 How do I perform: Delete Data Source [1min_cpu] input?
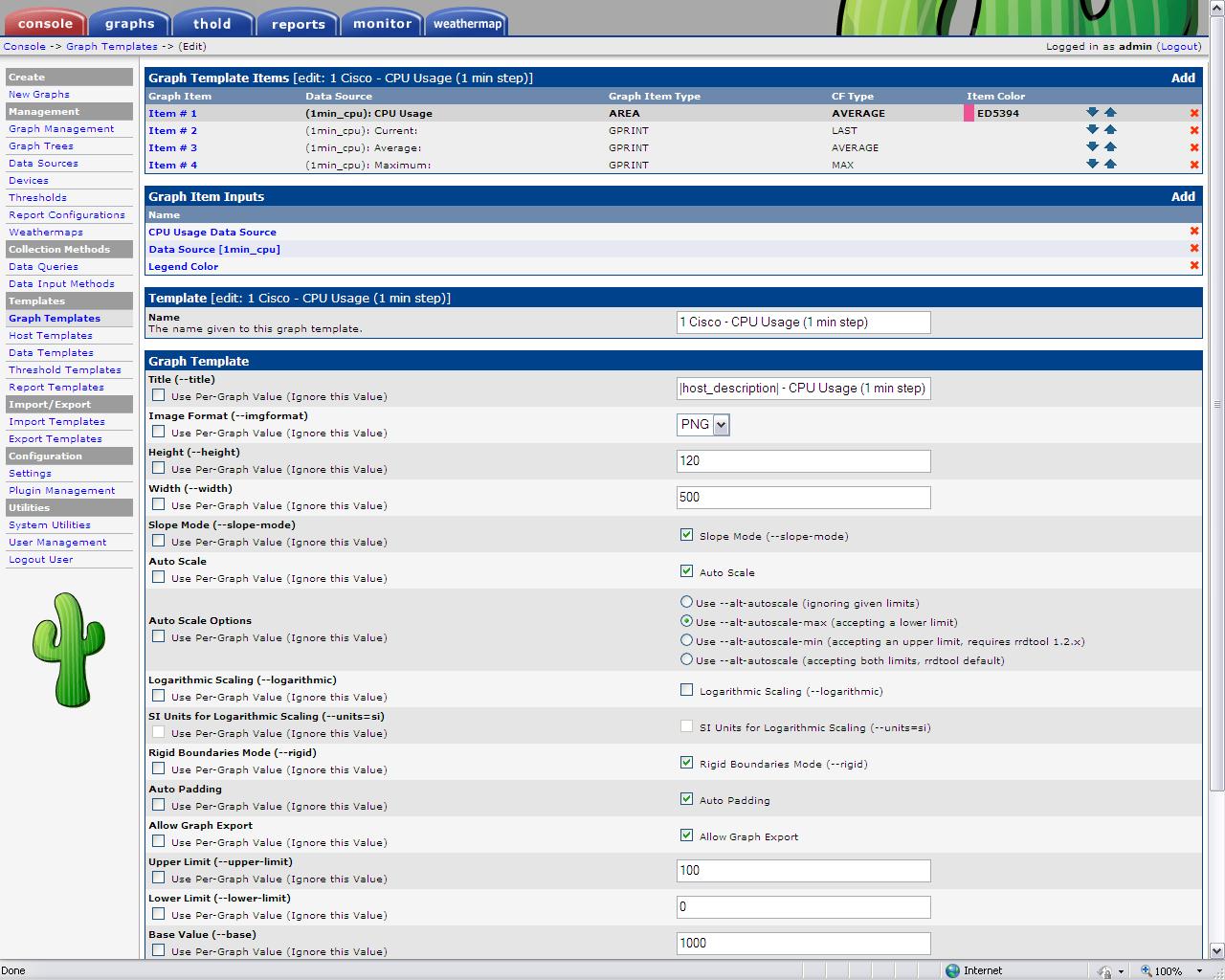[x=1194, y=249]
